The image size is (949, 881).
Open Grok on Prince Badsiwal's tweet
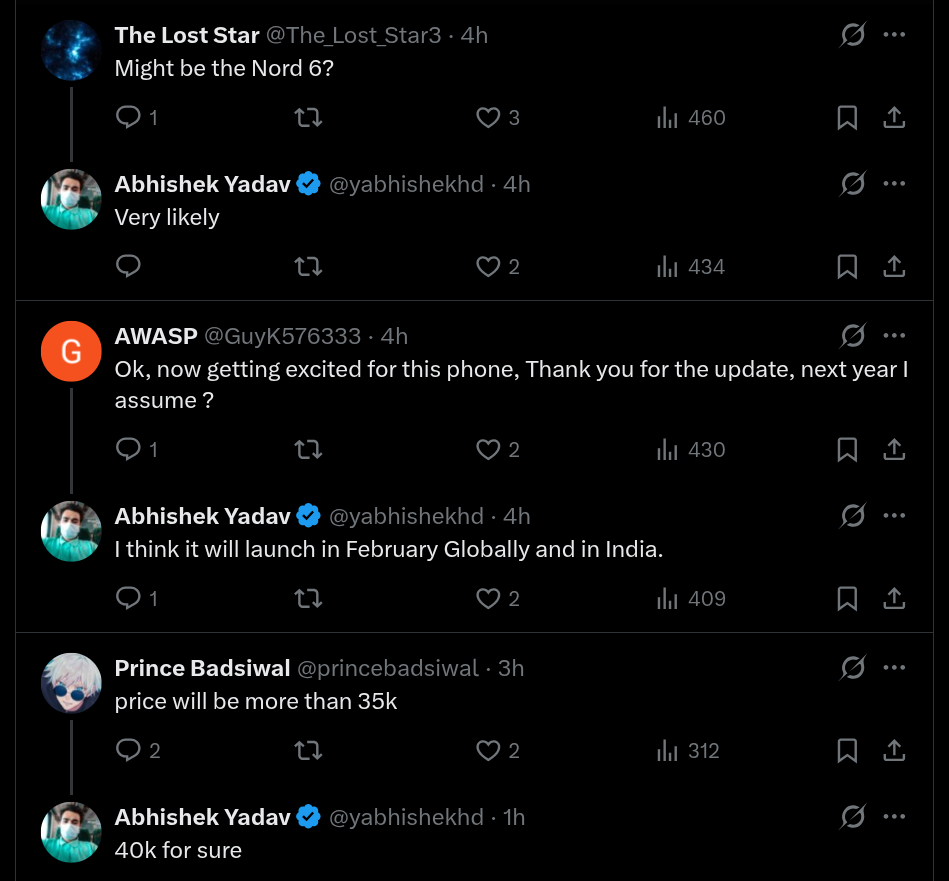tap(852, 668)
